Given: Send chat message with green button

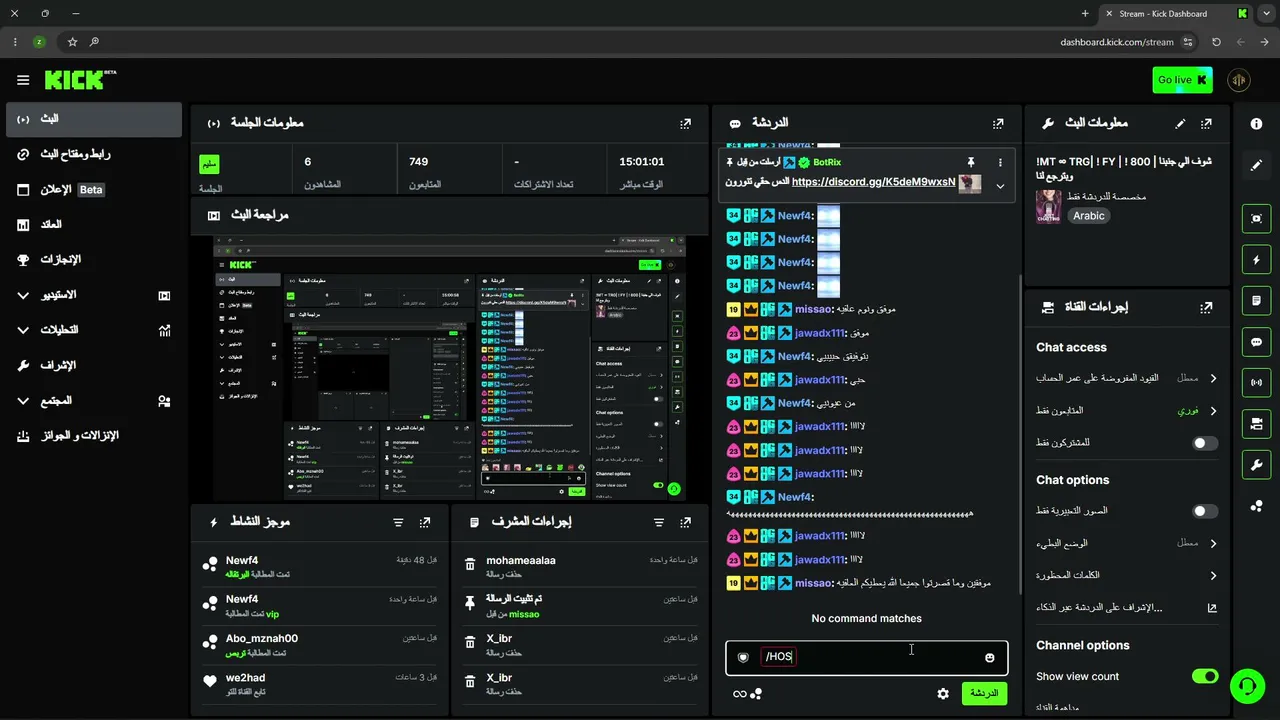Looking at the screenshot, I should [984, 693].
